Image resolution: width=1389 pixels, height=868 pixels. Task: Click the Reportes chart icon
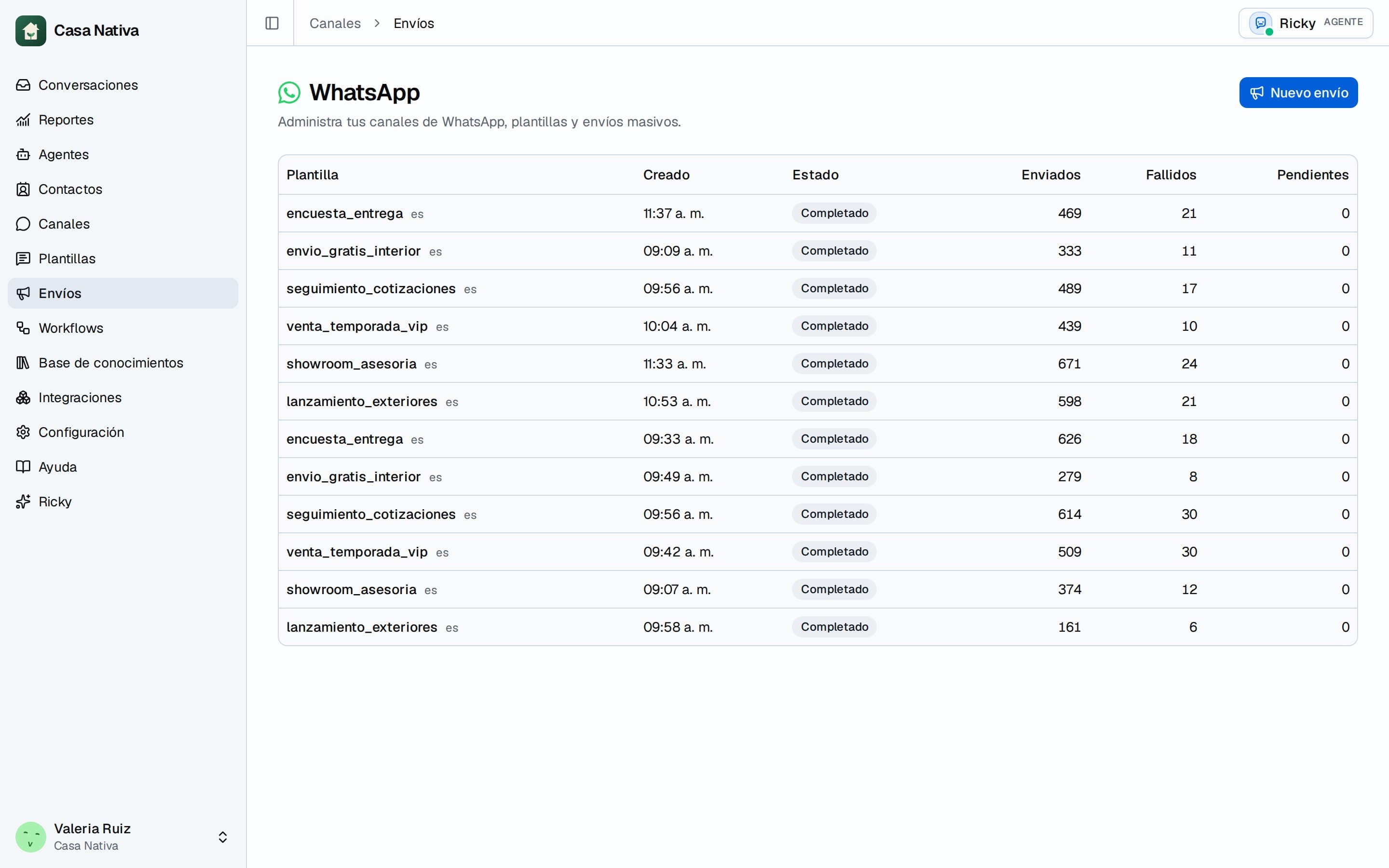23,120
